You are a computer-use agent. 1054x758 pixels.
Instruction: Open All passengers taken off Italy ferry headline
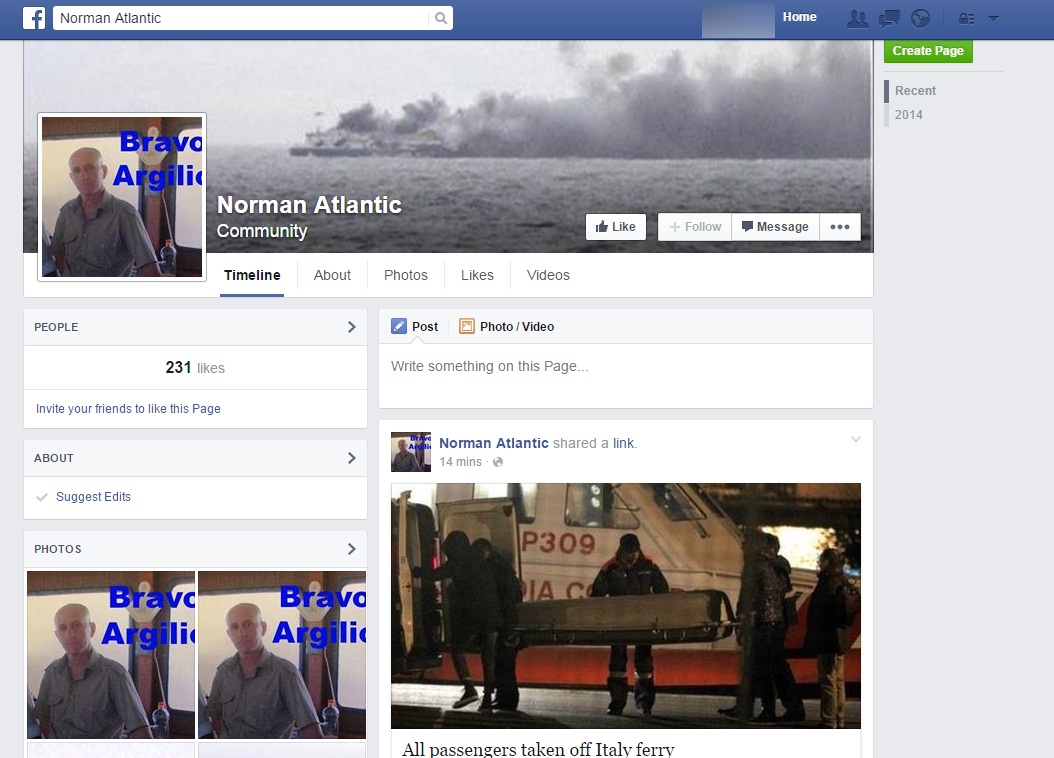point(538,749)
